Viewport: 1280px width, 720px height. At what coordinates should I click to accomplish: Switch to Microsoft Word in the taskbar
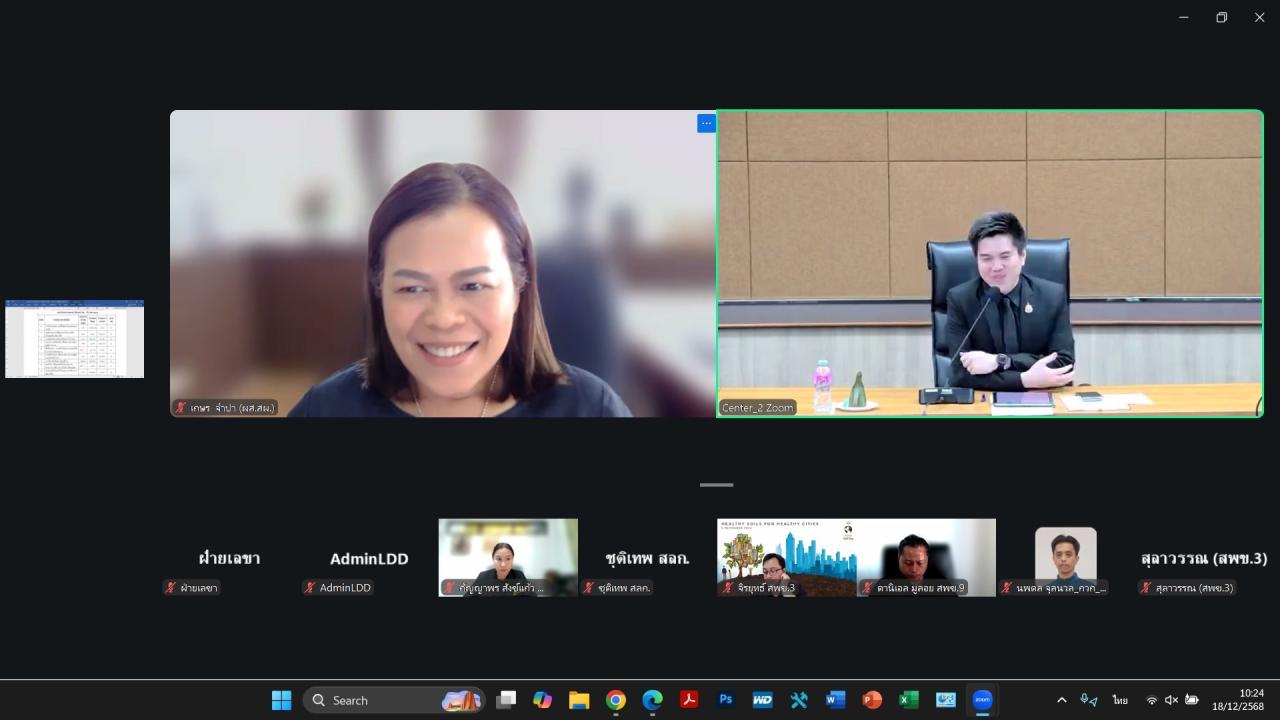click(835, 700)
